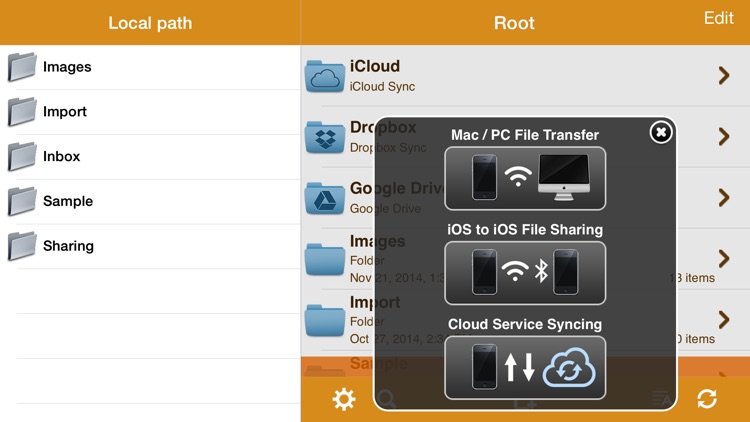Click the search magnifier icon behind popup

pos(386,399)
